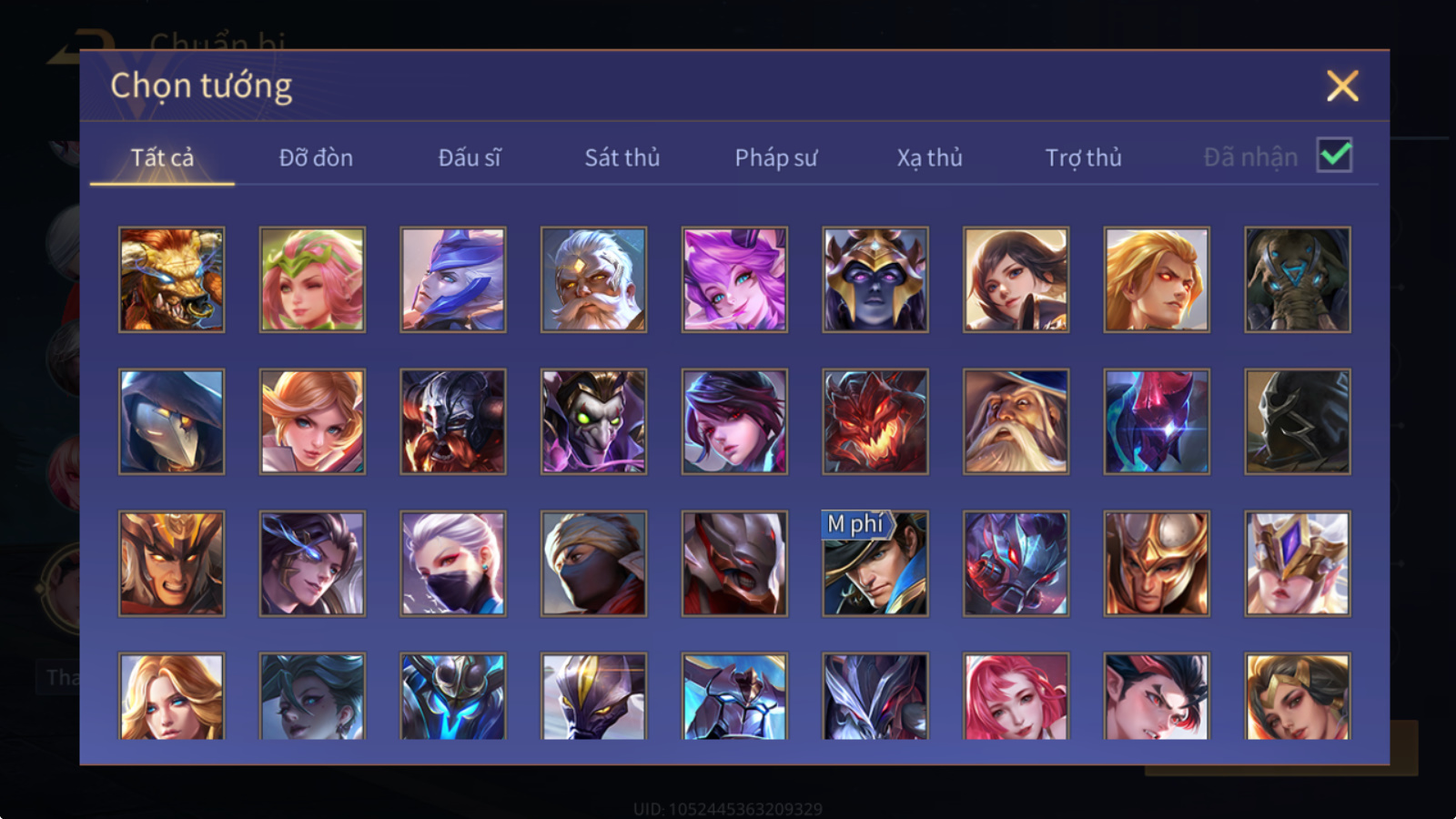1456x819 pixels.
Task: Select the green-eyed joker villain hero
Action: tap(593, 421)
